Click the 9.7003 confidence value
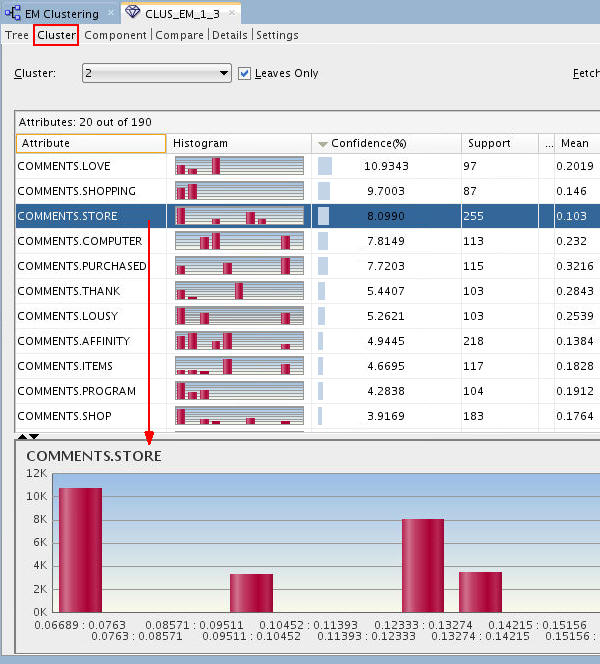 point(386,191)
